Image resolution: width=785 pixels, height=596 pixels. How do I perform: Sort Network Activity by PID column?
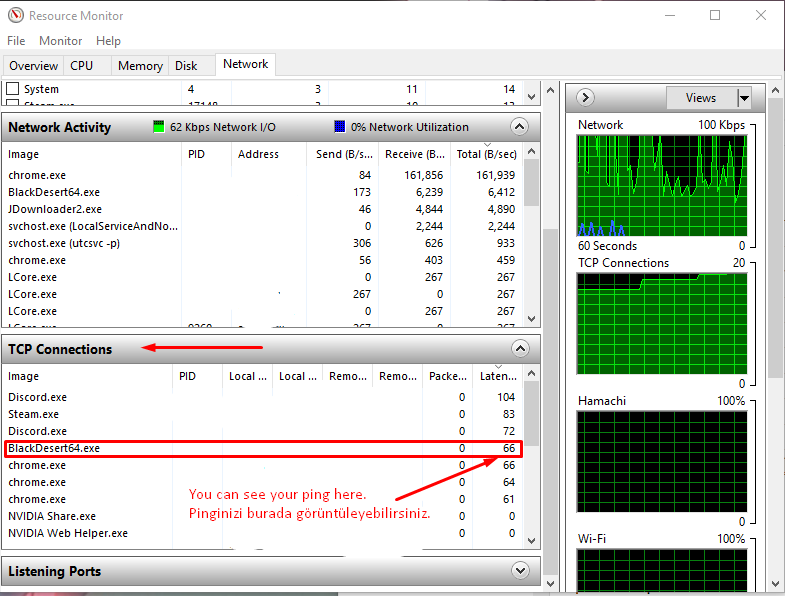click(206, 154)
